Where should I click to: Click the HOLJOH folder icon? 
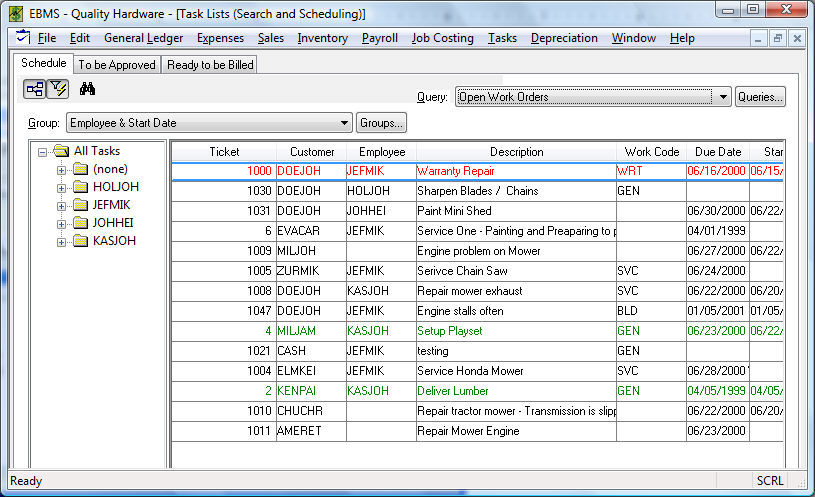tap(80, 187)
